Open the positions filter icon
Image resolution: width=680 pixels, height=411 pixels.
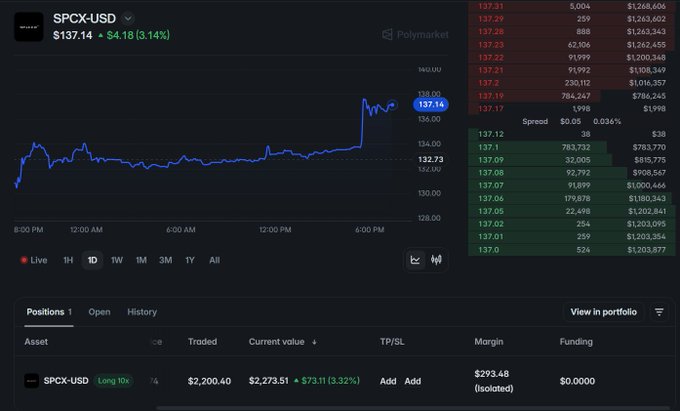(659, 312)
